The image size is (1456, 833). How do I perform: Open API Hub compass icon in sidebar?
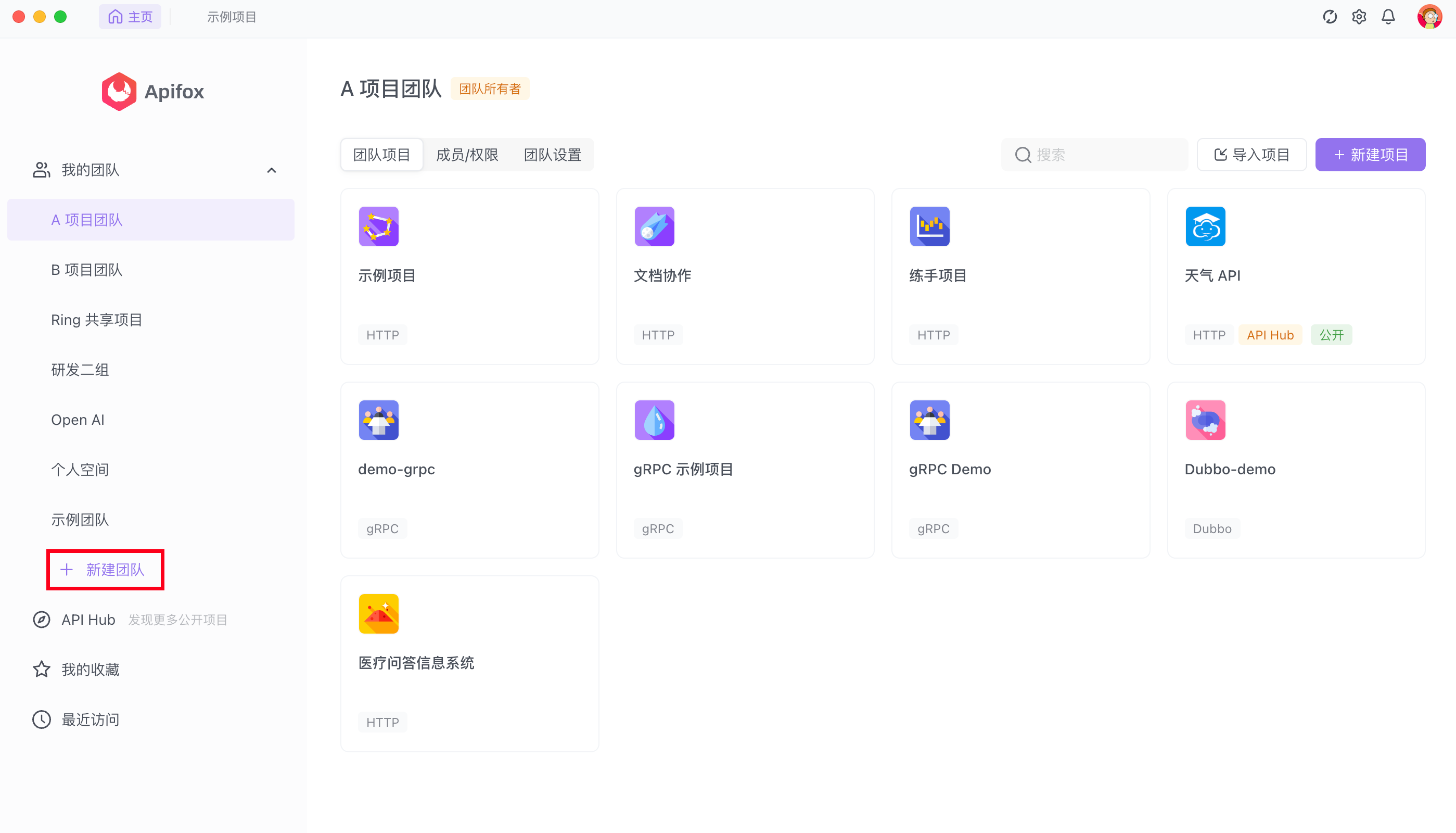pos(42,620)
